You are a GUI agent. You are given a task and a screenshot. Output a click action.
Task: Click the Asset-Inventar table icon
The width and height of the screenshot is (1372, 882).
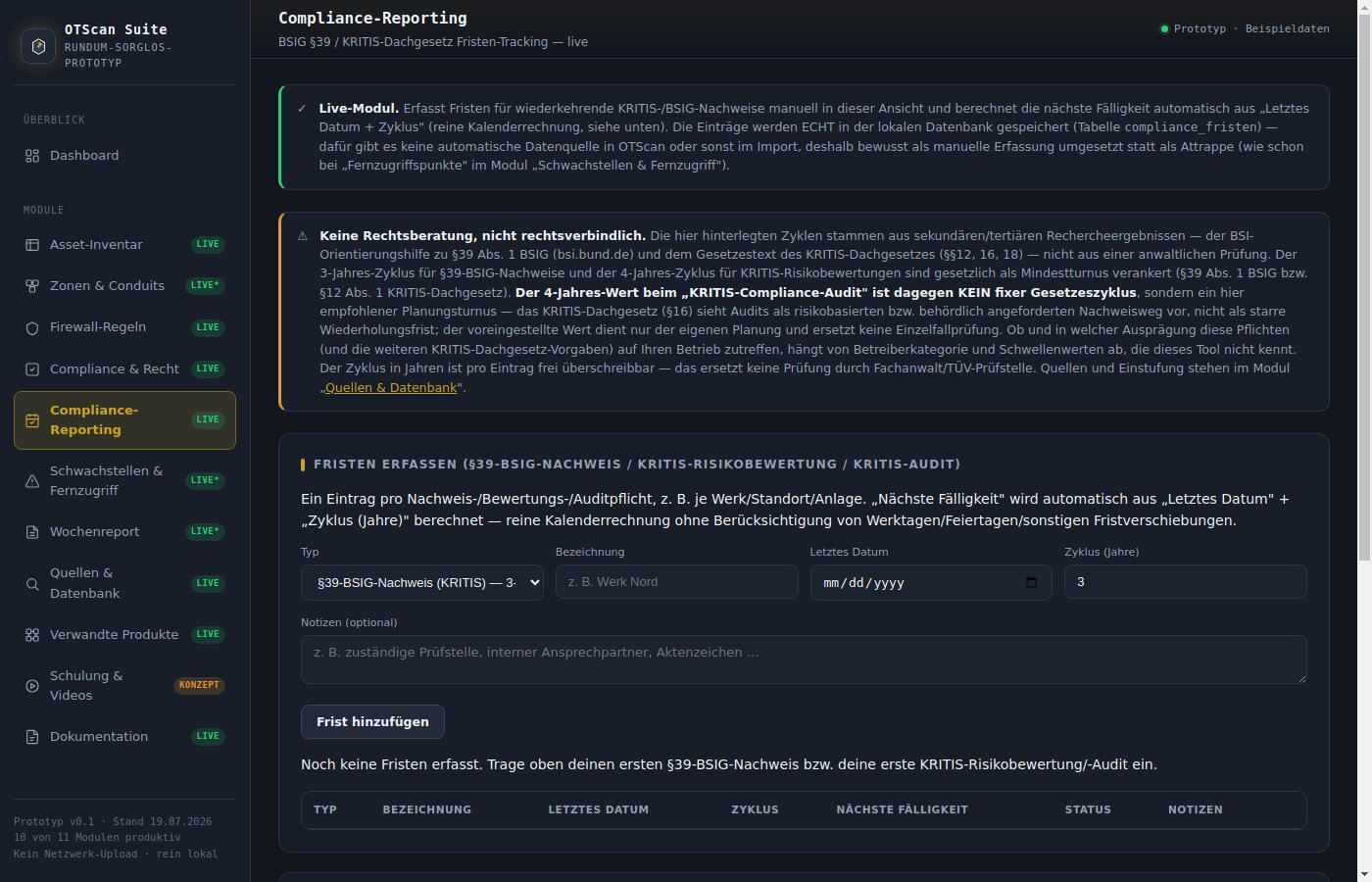[x=32, y=245]
